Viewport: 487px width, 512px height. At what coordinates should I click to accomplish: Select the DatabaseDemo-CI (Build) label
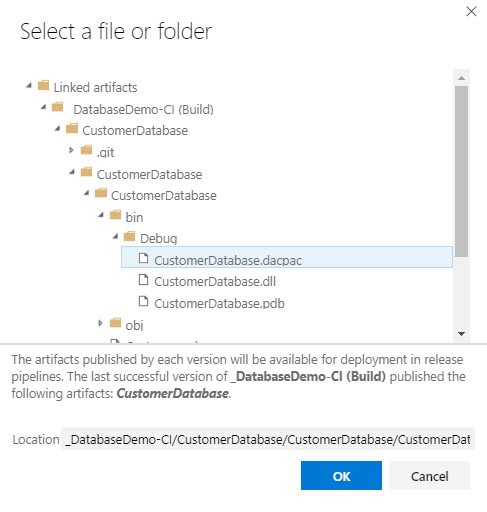point(143,110)
